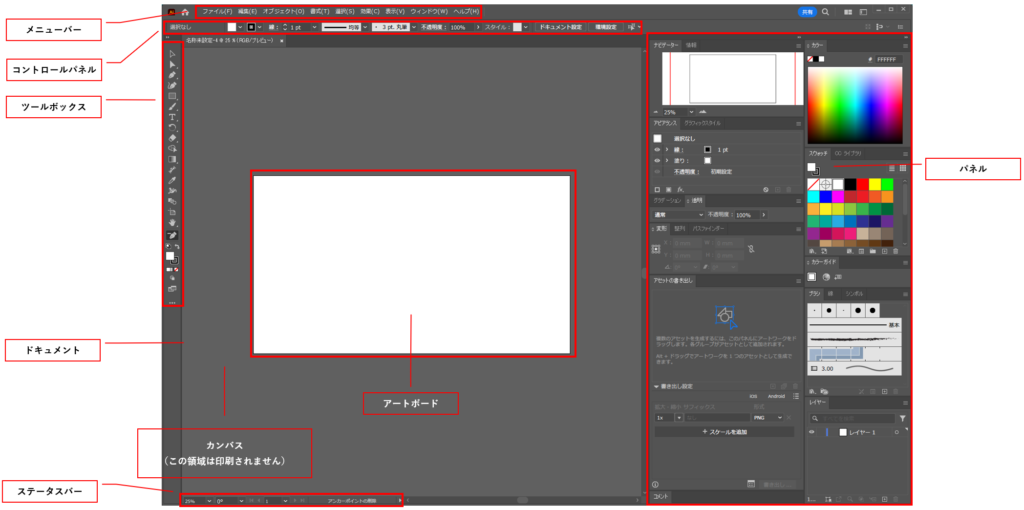1024x510 pixels.
Task: Open the ファイル(F) menu
Action: point(216,11)
